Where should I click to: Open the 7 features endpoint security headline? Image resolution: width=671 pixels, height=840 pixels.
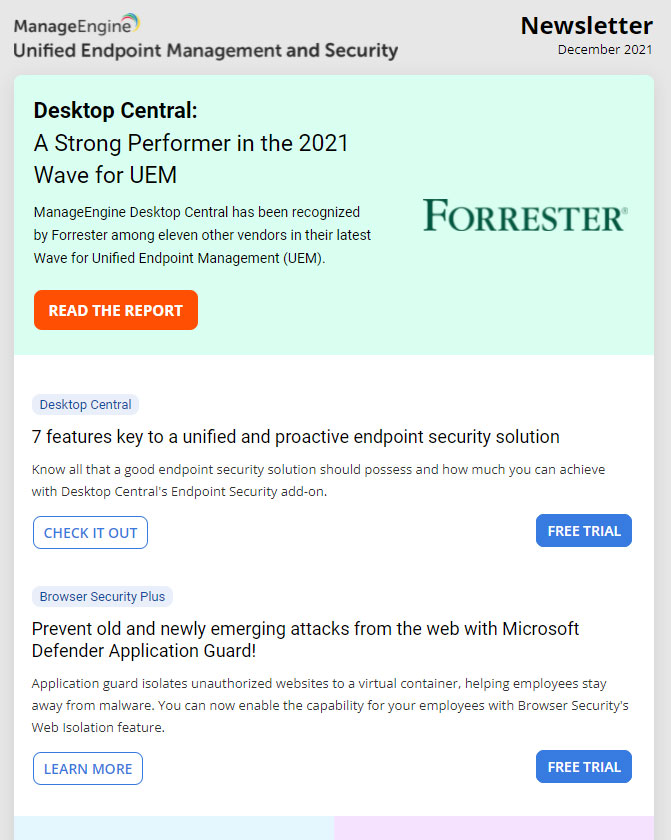[x=296, y=437]
